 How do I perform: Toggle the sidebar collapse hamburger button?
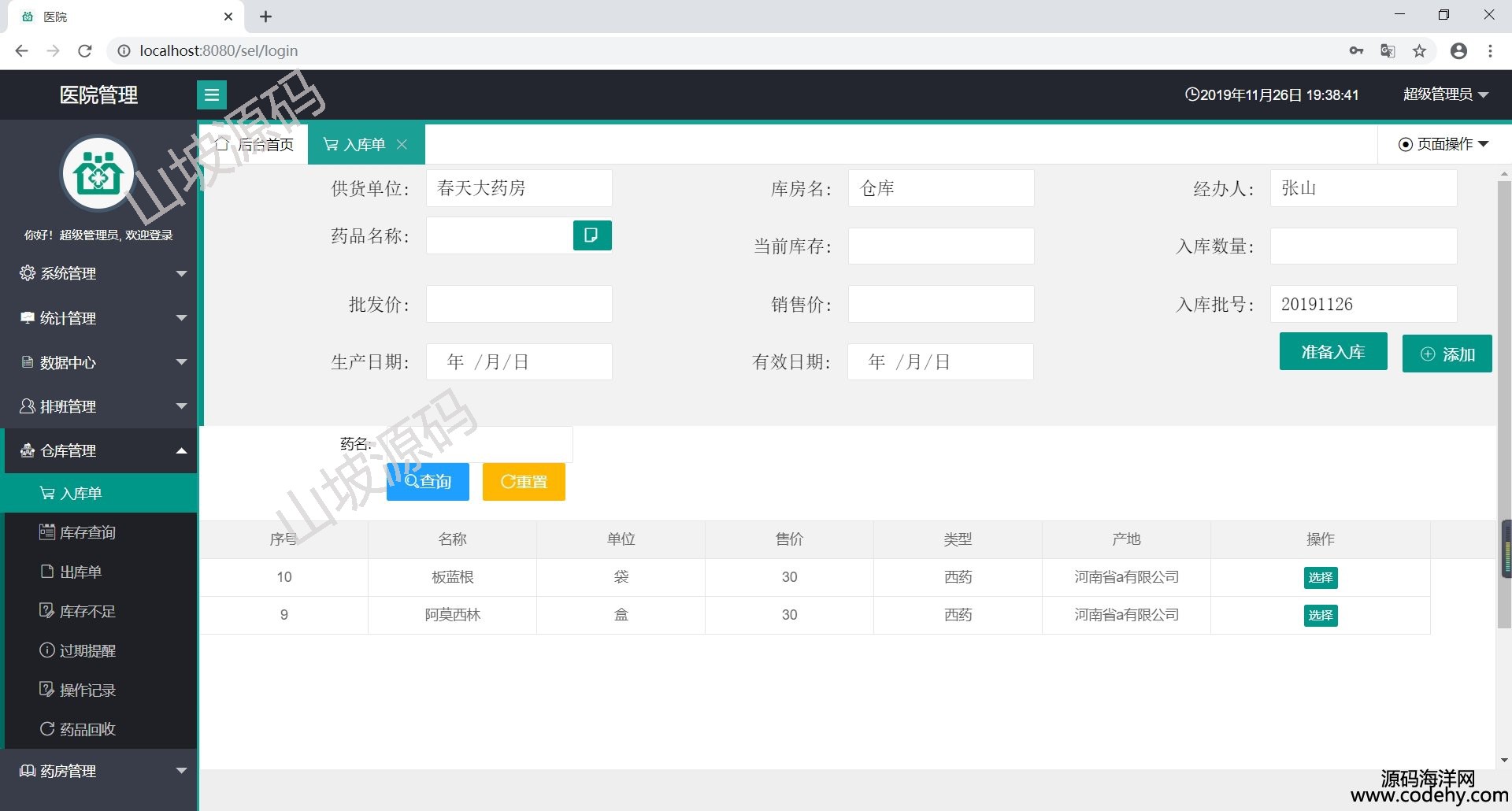[x=211, y=95]
